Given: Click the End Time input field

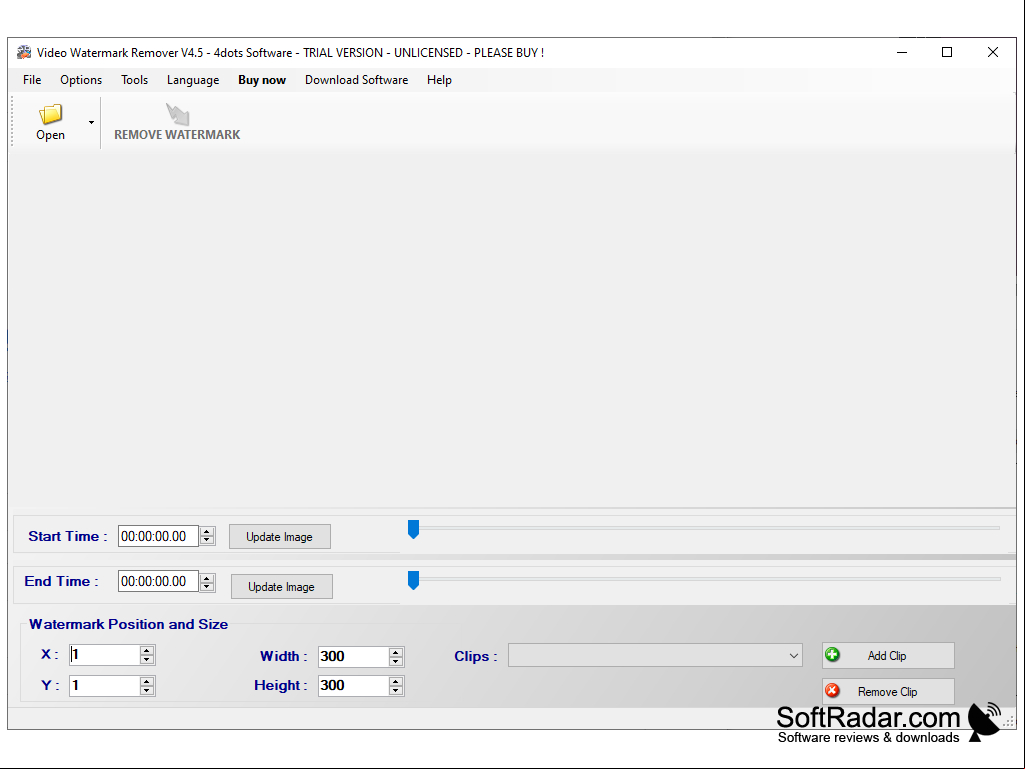Looking at the screenshot, I should tap(158, 581).
